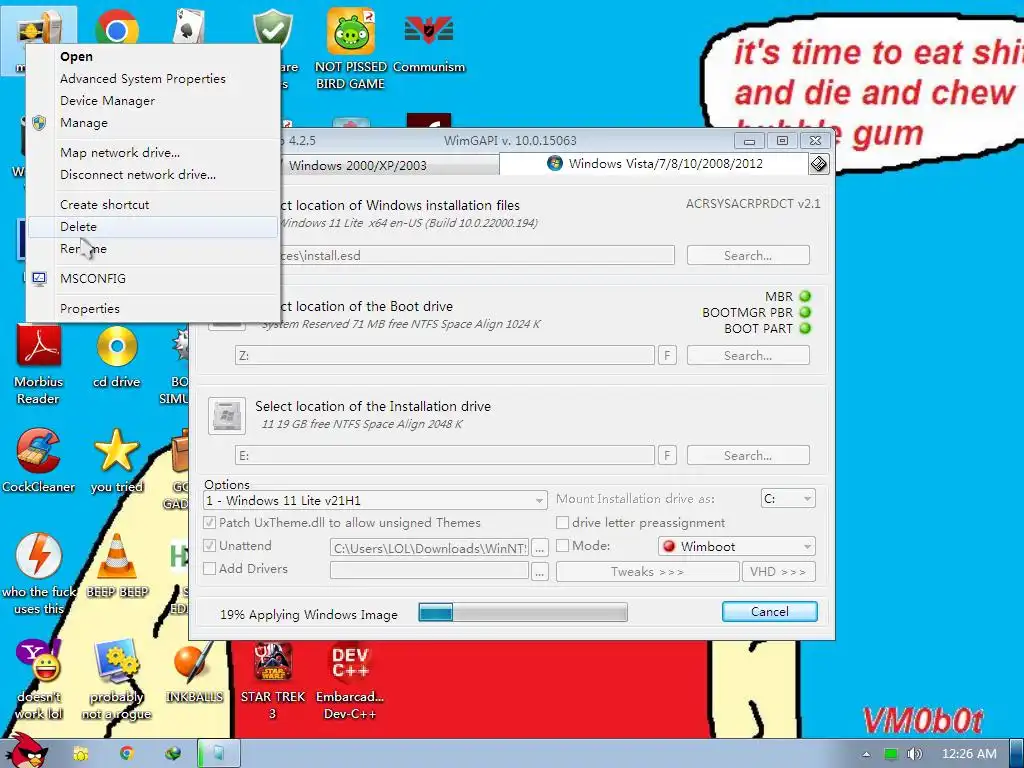Open the Morbius Reader desktop icon

[x=39, y=346]
